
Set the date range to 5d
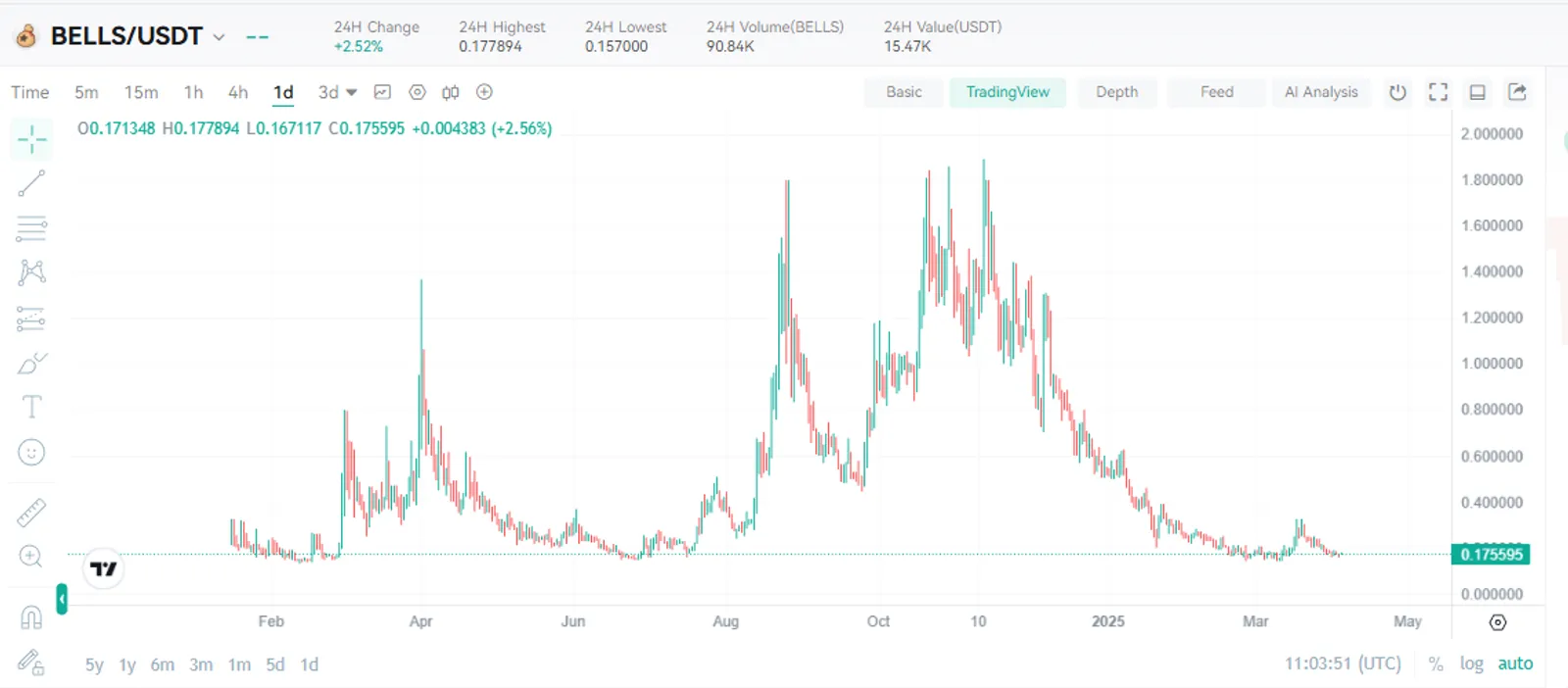pyautogui.click(x=275, y=664)
